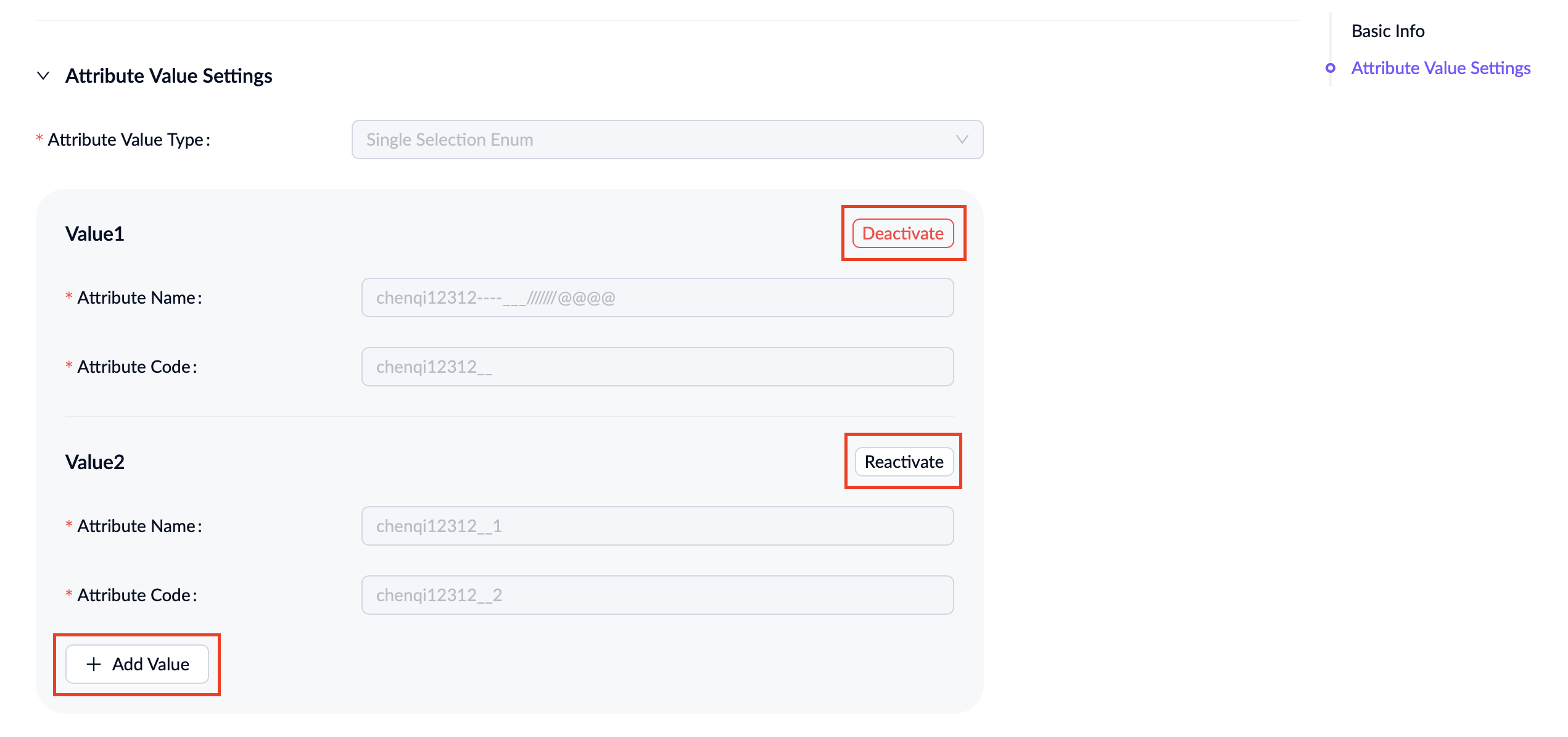Focus the Value1 Attribute Name field
The image size is (1568, 737).
657,298
